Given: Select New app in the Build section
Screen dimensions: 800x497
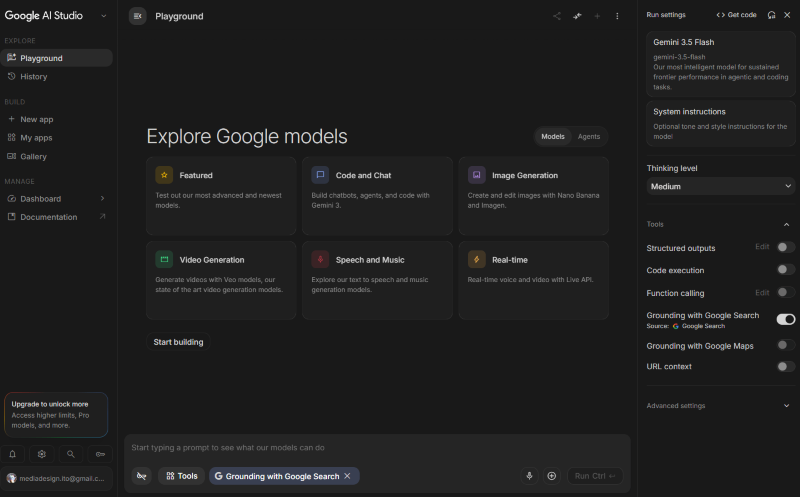Looking at the screenshot, I should (x=56, y=119).
